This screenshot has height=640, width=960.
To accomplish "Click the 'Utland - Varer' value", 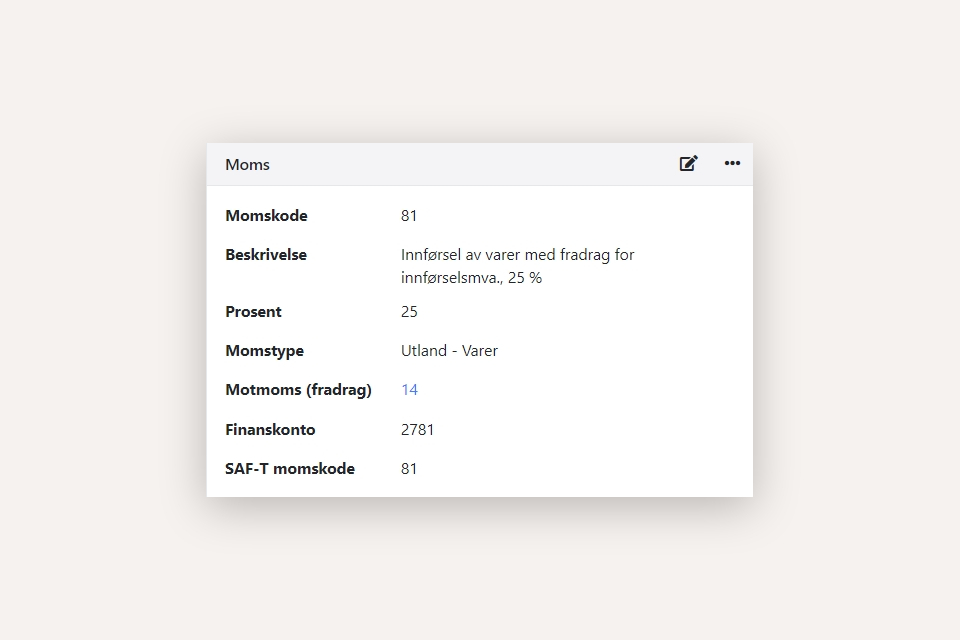I will pyautogui.click(x=449, y=351).
